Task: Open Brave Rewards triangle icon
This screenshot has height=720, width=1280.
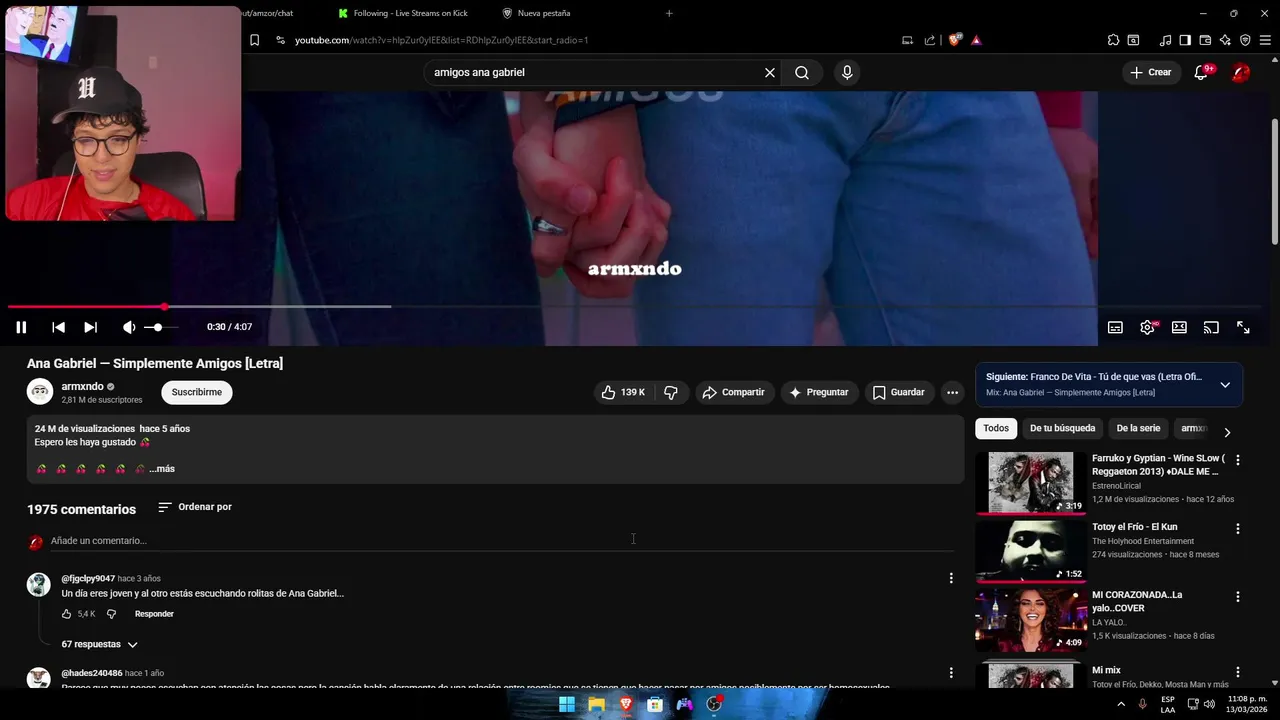Action: coord(976,40)
